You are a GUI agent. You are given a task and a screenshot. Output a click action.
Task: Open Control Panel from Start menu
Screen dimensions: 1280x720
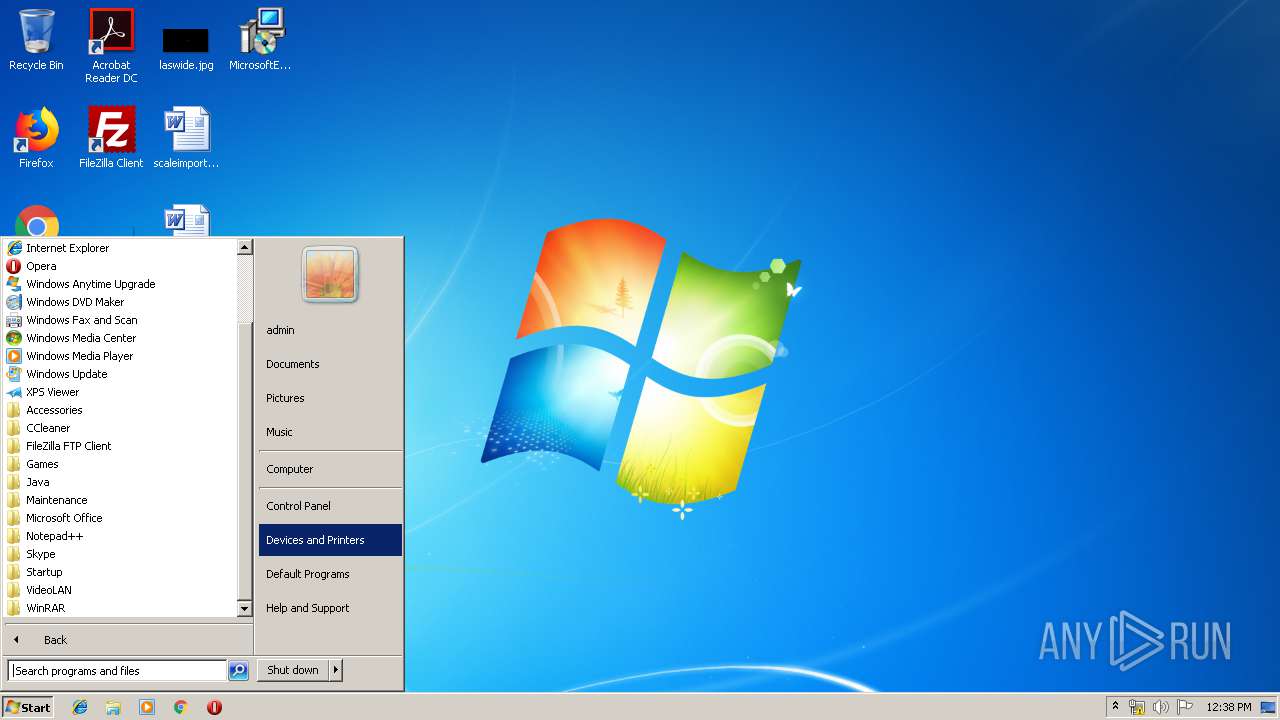(x=330, y=506)
